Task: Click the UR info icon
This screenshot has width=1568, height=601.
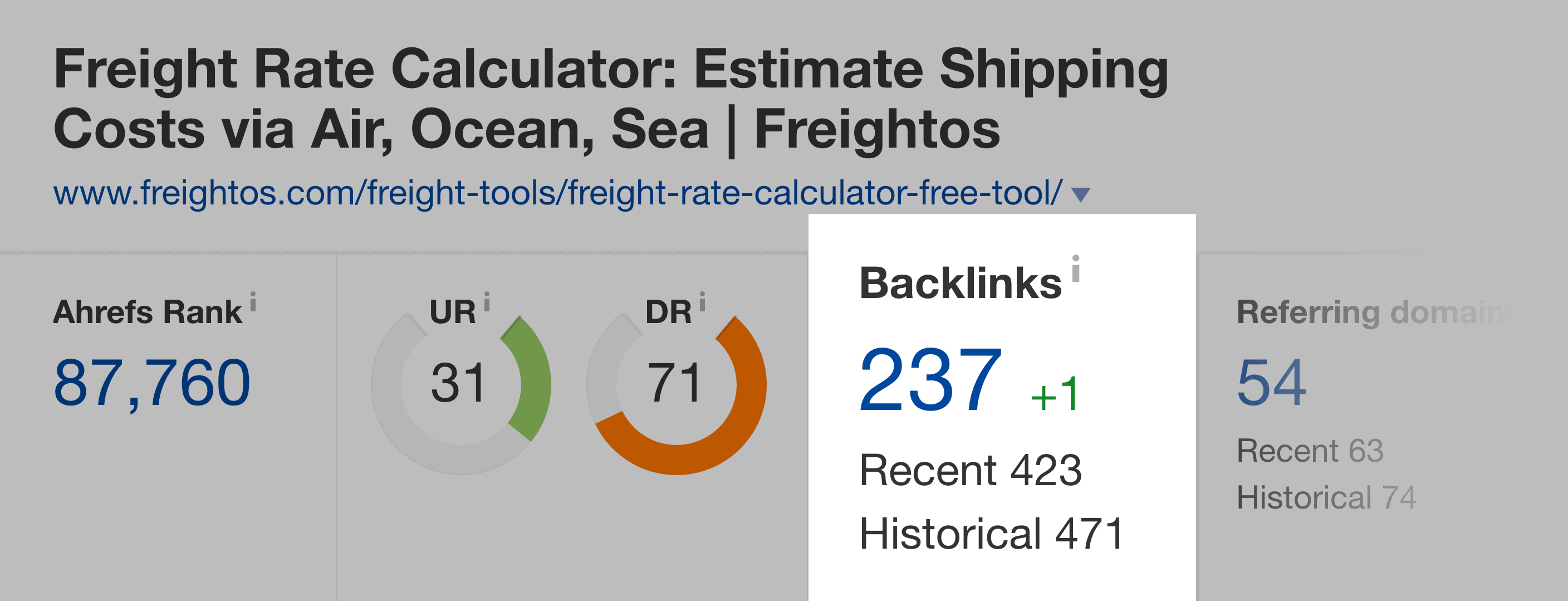Action: [486, 301]
